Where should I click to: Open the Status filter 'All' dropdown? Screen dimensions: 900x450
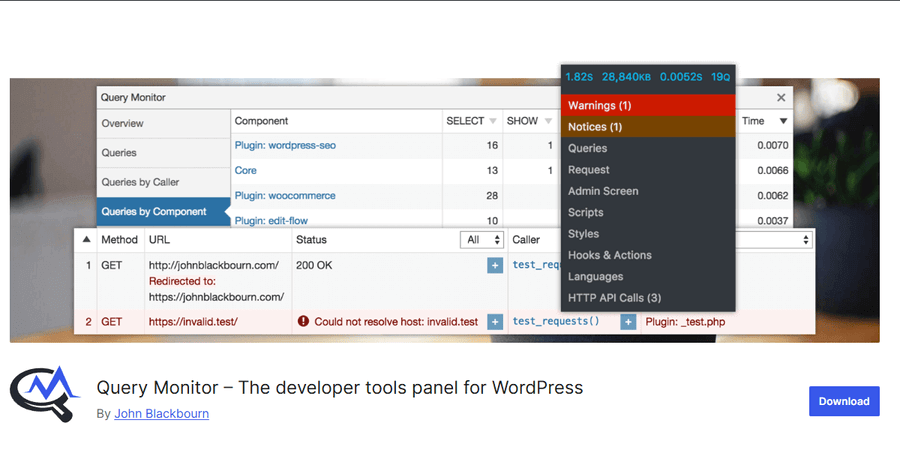coord(482,240)
